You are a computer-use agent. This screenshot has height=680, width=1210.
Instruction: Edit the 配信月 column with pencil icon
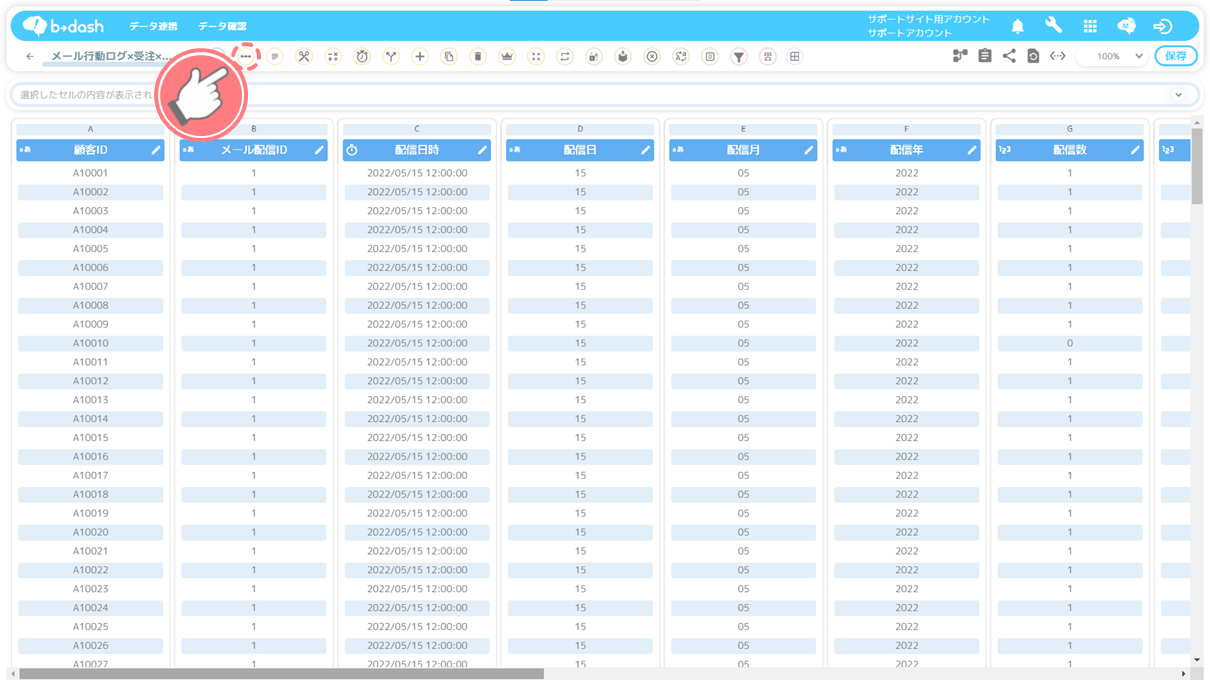[809, 150]
